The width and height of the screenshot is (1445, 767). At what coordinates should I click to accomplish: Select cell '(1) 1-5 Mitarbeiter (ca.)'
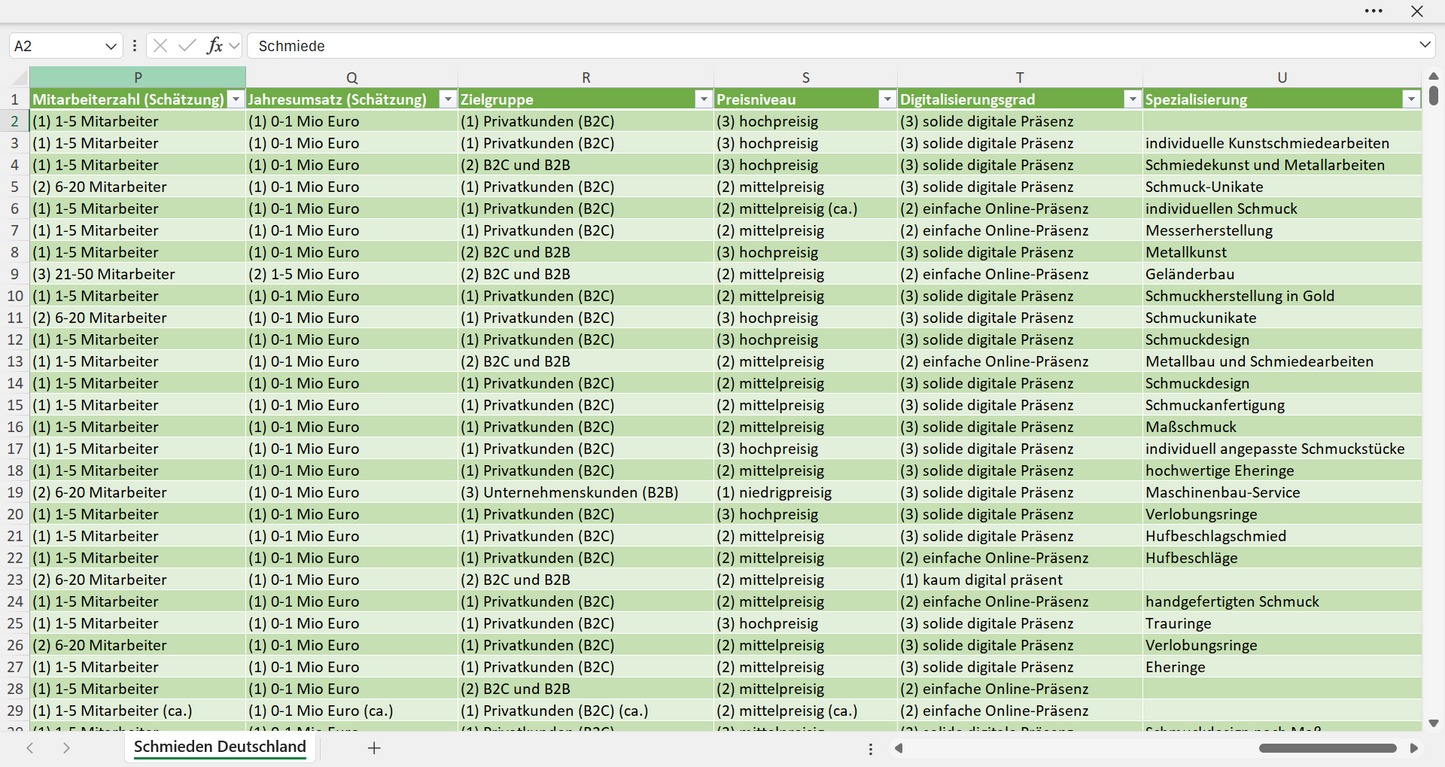(x=138, y=710)
